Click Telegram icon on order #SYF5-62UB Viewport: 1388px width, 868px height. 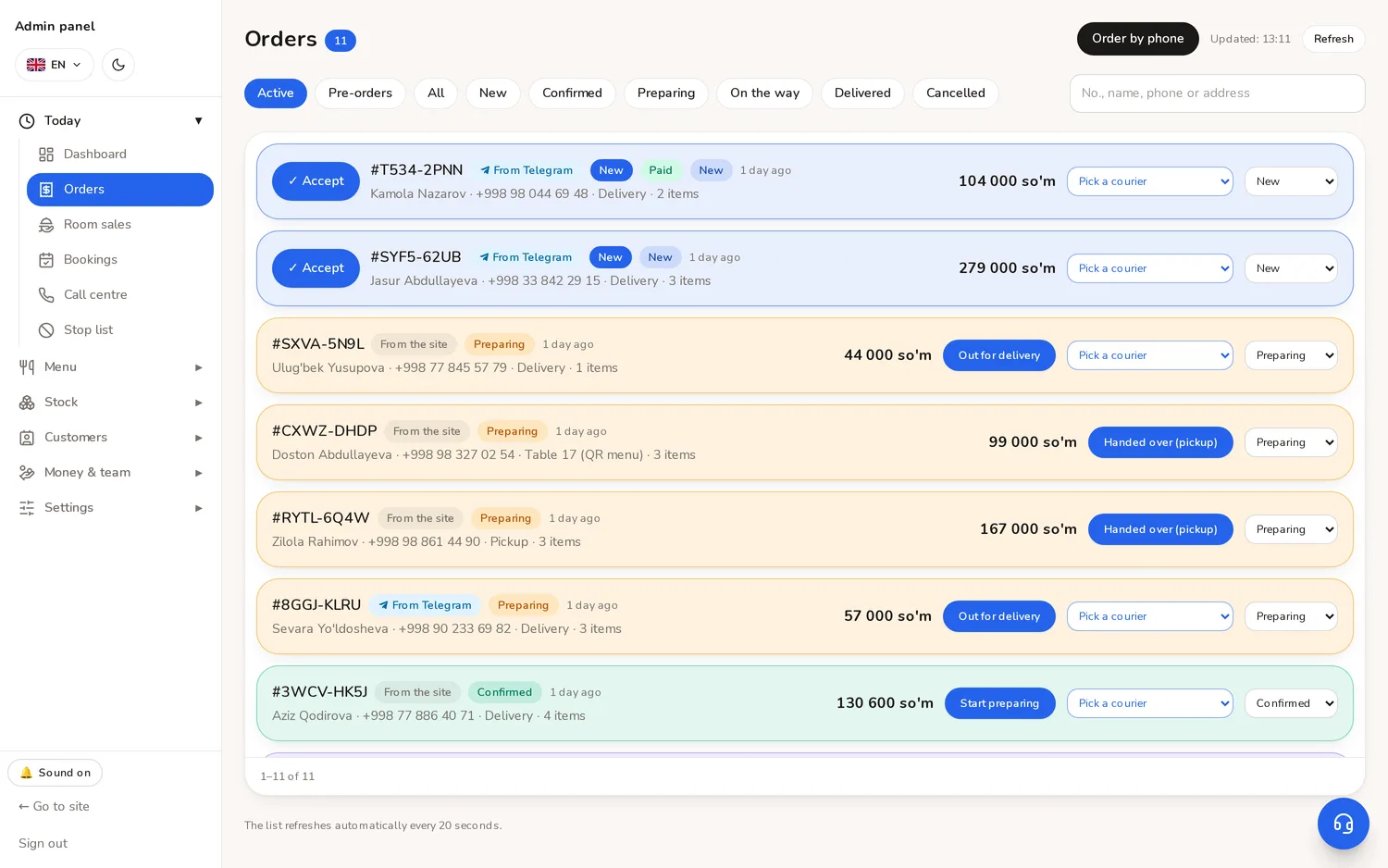[484, 257]
